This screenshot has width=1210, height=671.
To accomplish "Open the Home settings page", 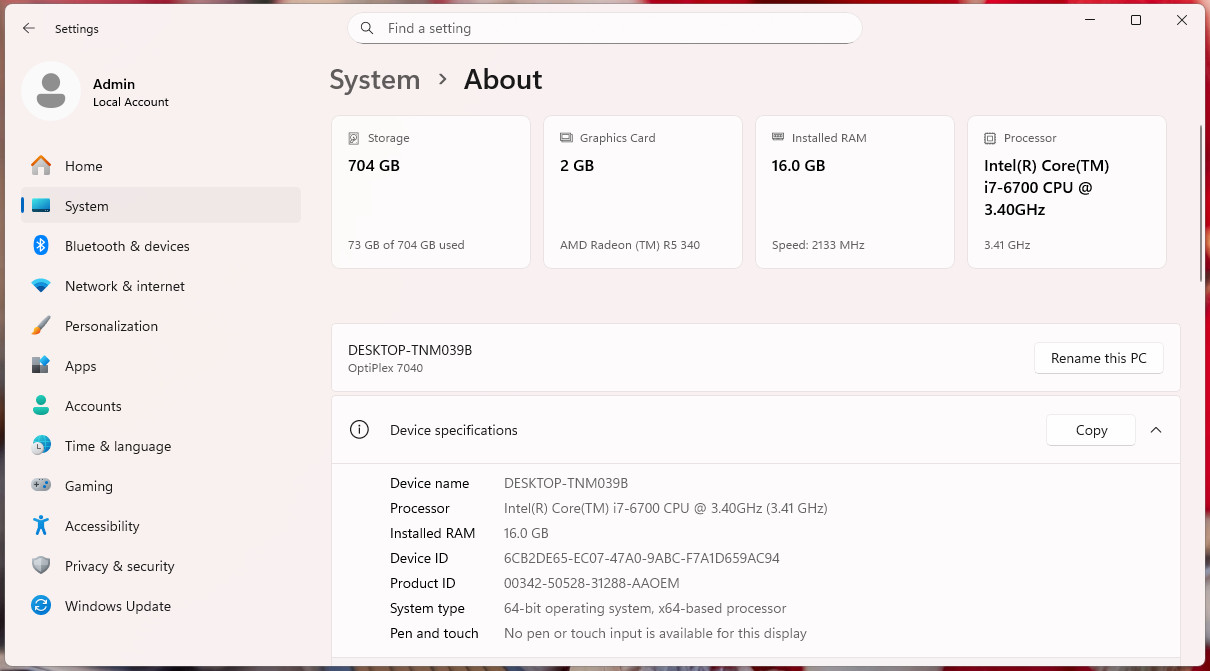I will tap(160, 166).
